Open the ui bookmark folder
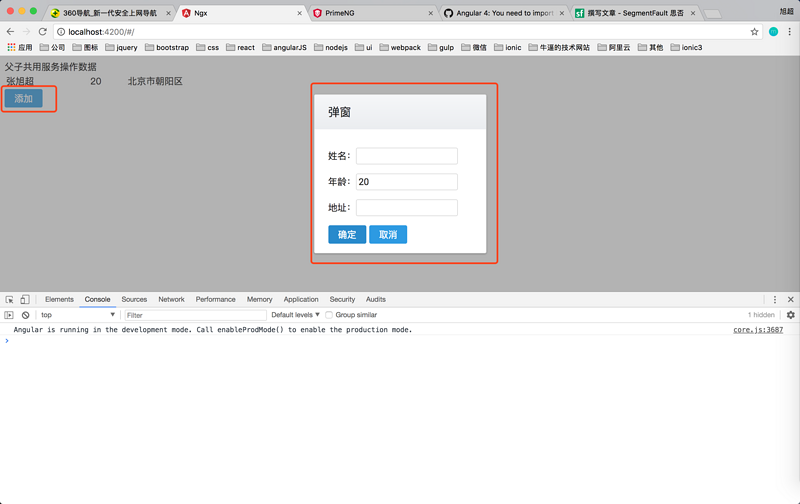 coord(364,47)
